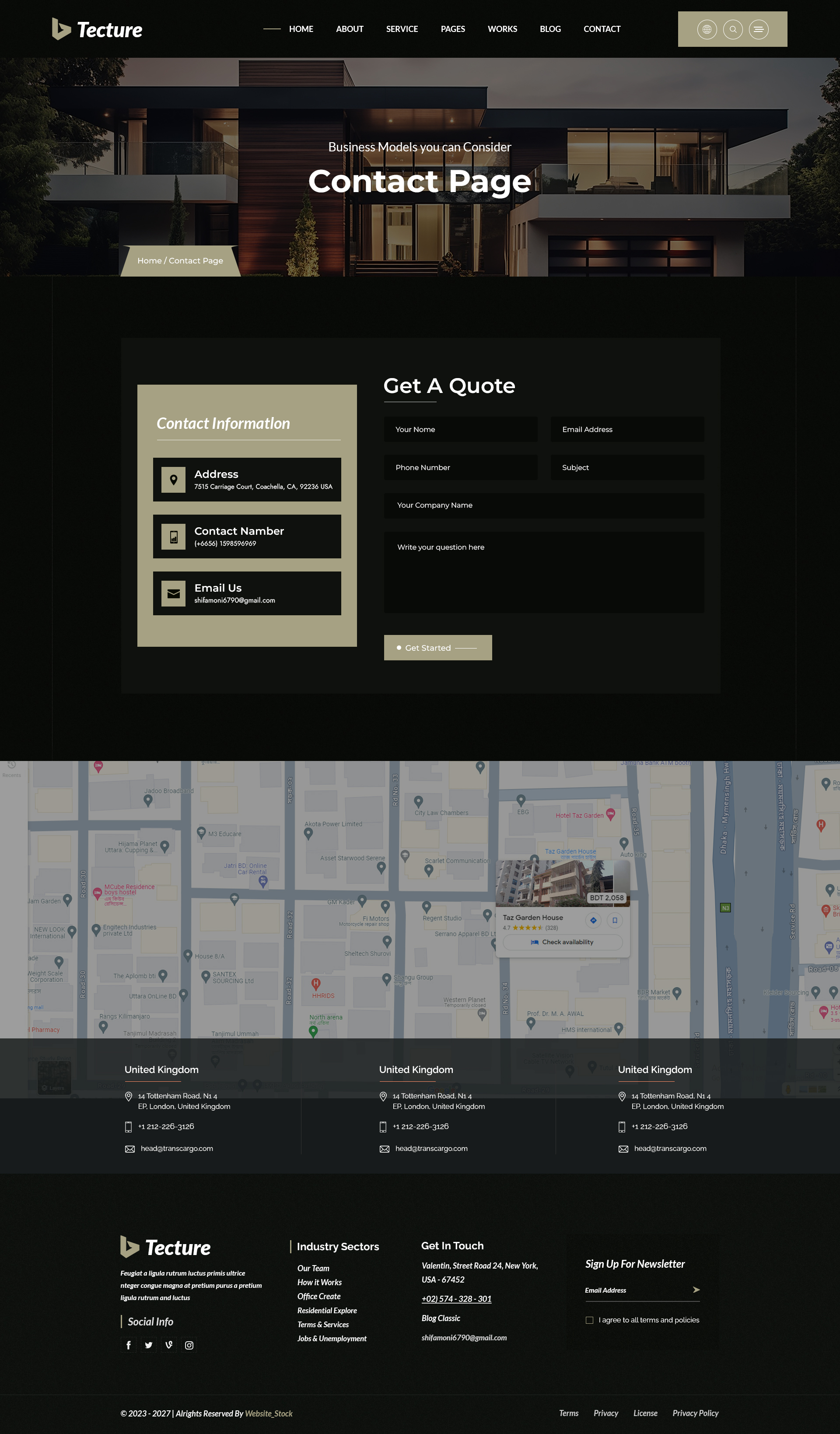Open the Twitter icon in Social Info
The width and height of the screenshot is (840, 1434).
149,1345
